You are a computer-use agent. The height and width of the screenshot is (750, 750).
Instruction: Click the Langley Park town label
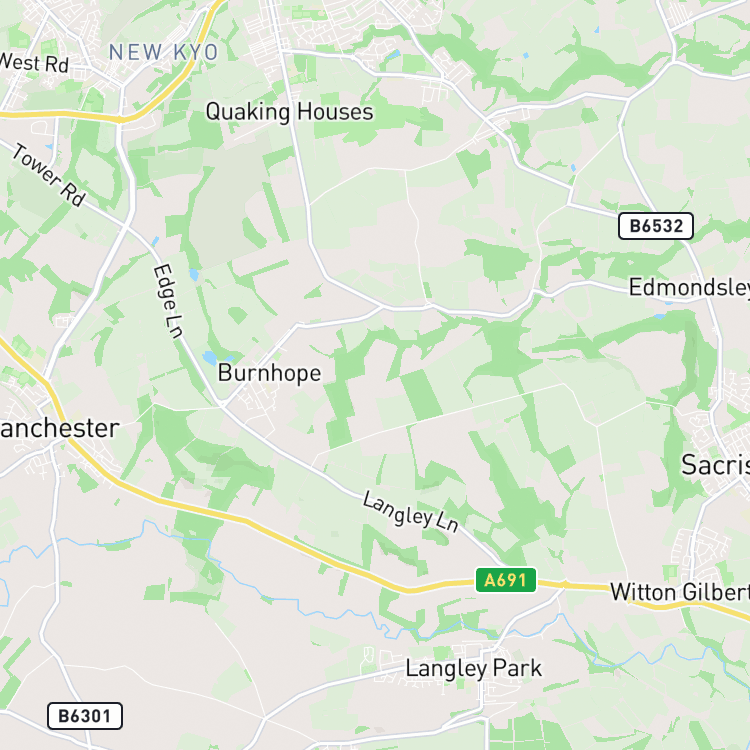click(x=474, y=668)
